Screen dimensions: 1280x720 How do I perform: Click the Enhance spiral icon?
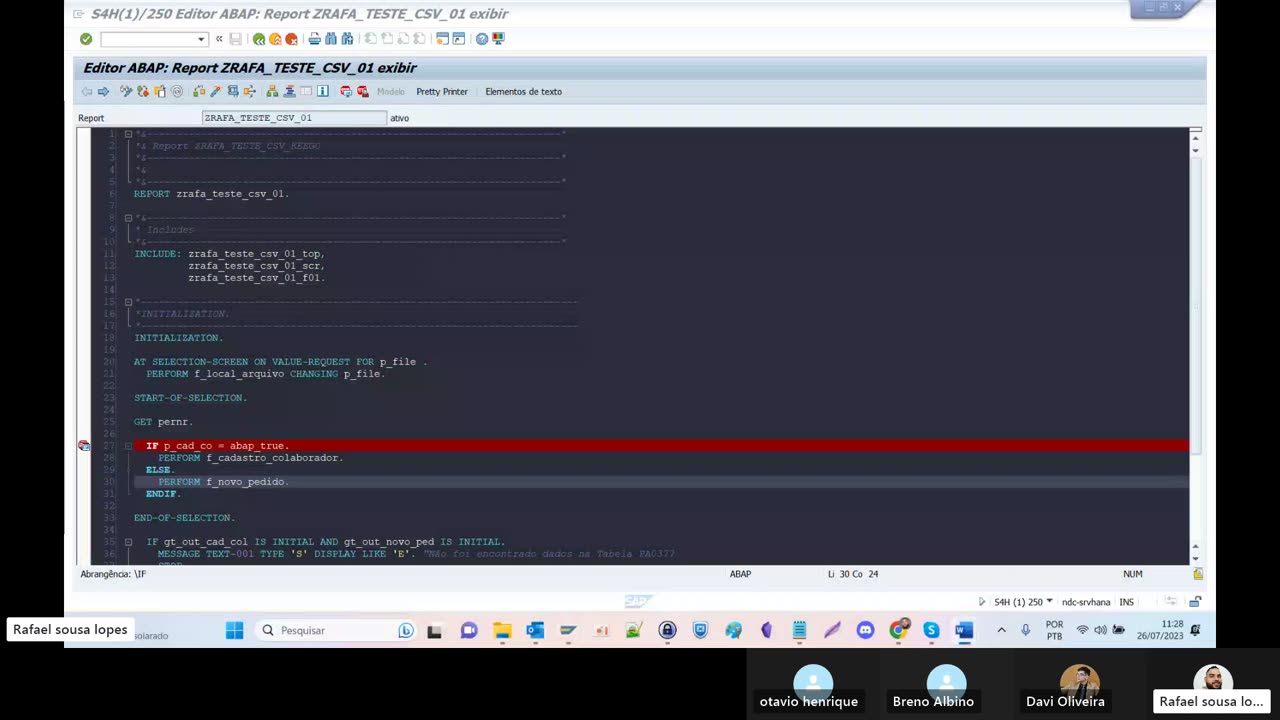tap(177, 92)
